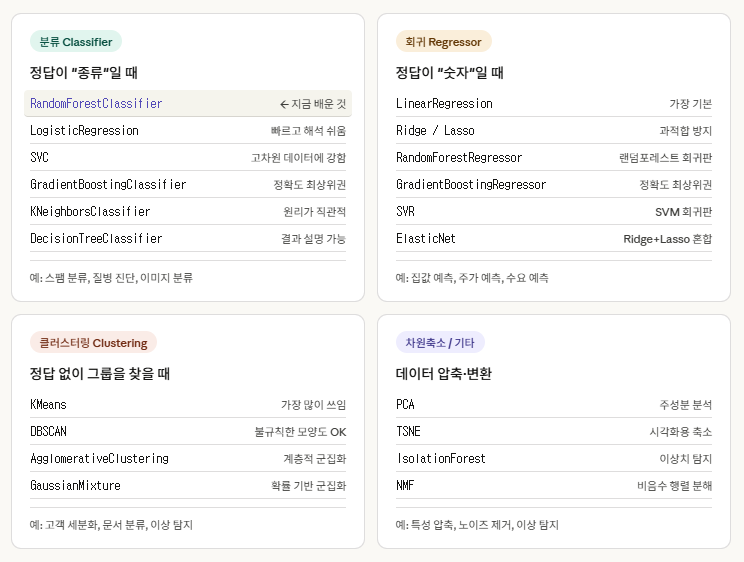Click the GradientBoostingClassifier entry
Image resolution: width=744 pixels, height=562 pixels.
coord(108,185)
